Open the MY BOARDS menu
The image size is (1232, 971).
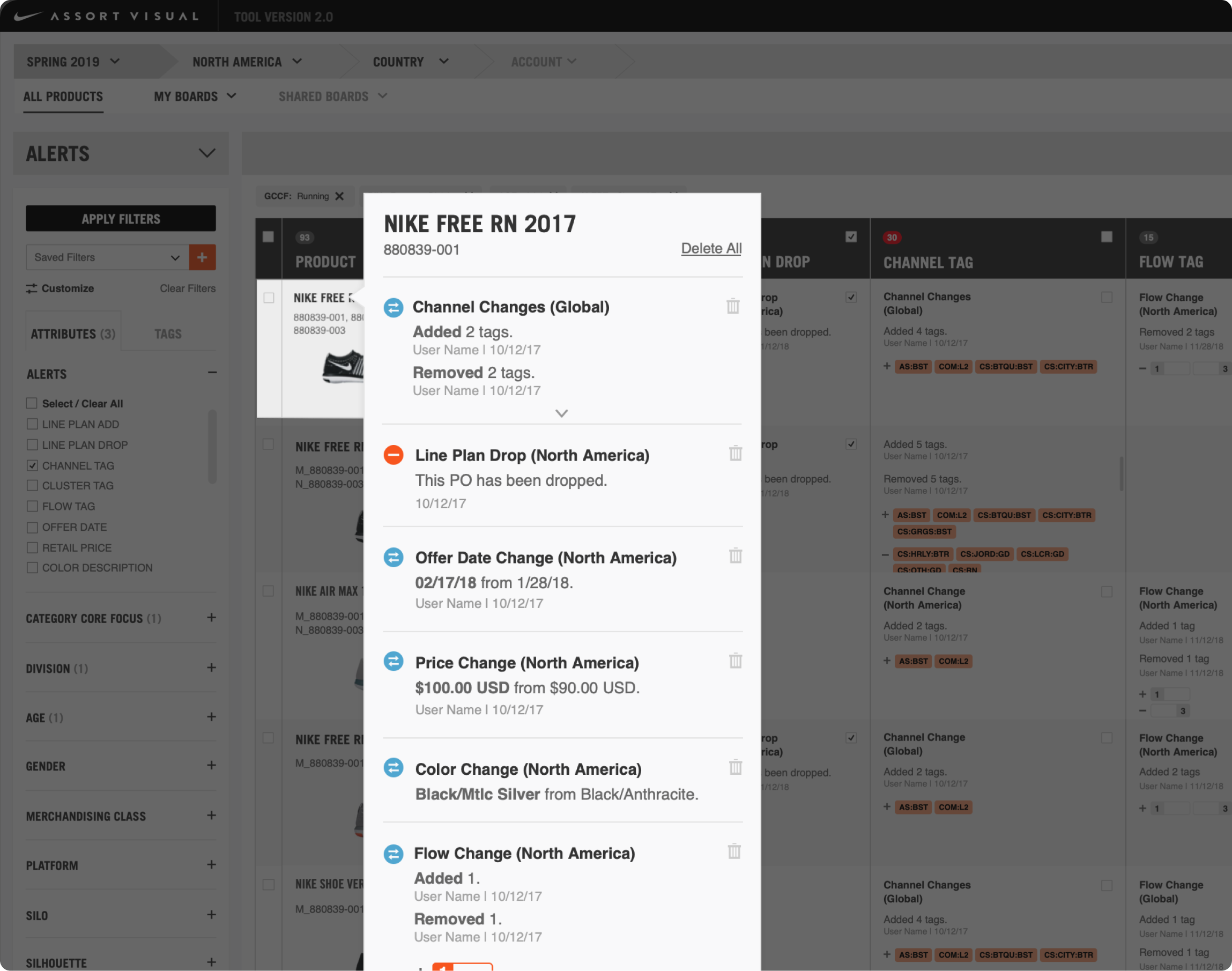(x=195, y=97)
